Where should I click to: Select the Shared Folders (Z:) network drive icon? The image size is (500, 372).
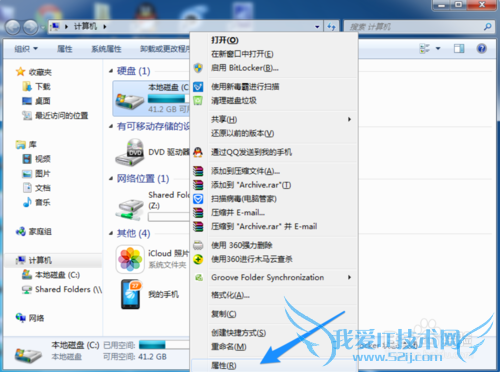[129, 209]
